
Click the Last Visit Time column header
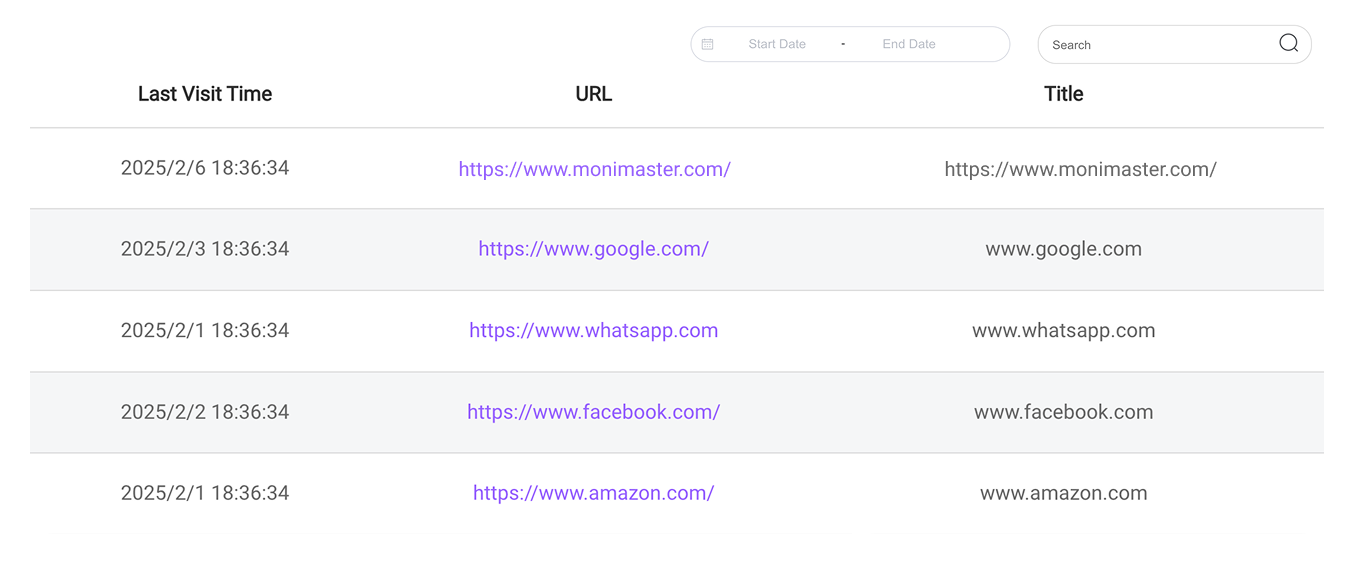click(x=205, y=94)
